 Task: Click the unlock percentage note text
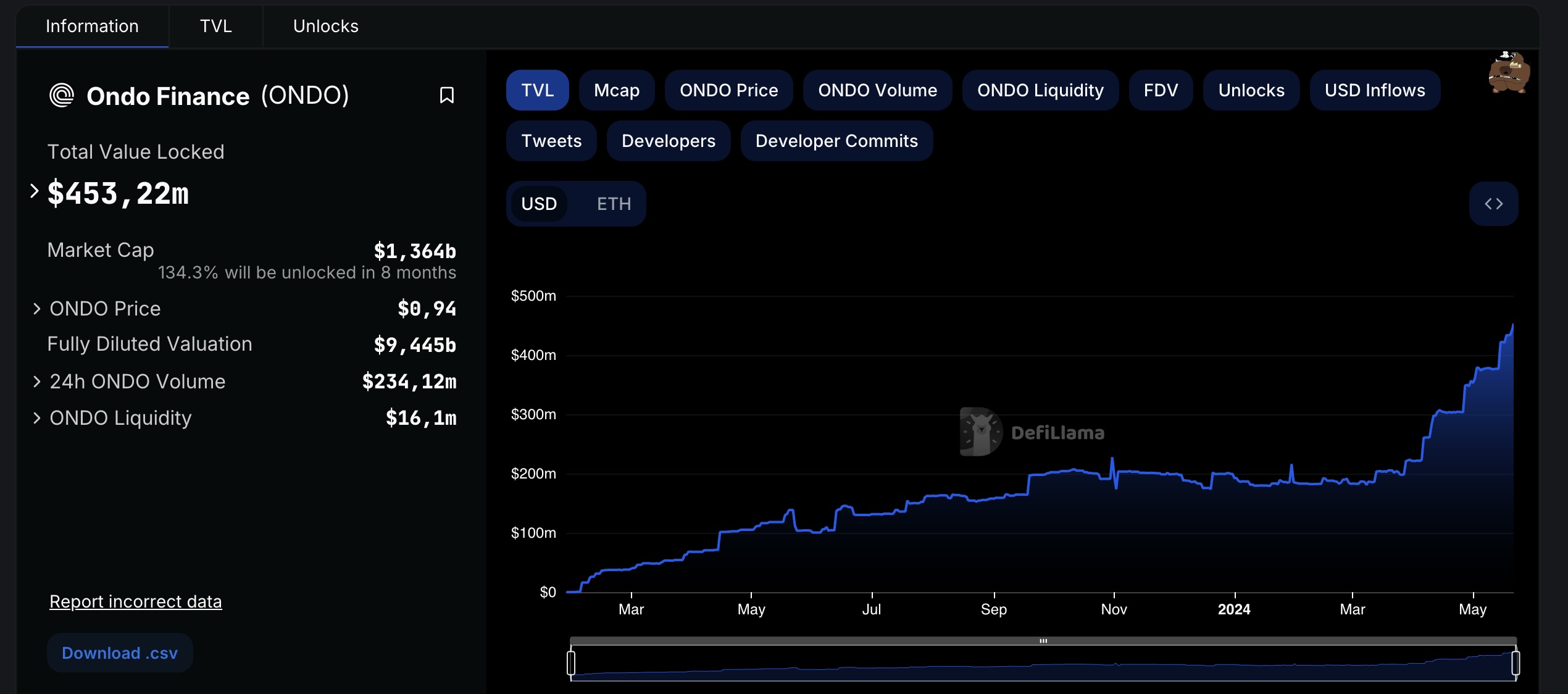[307, 272]
